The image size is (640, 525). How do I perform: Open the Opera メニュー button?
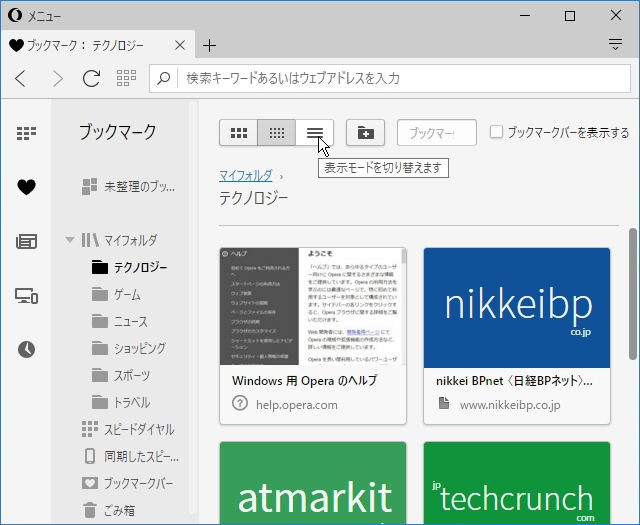[x=34, y=16]
